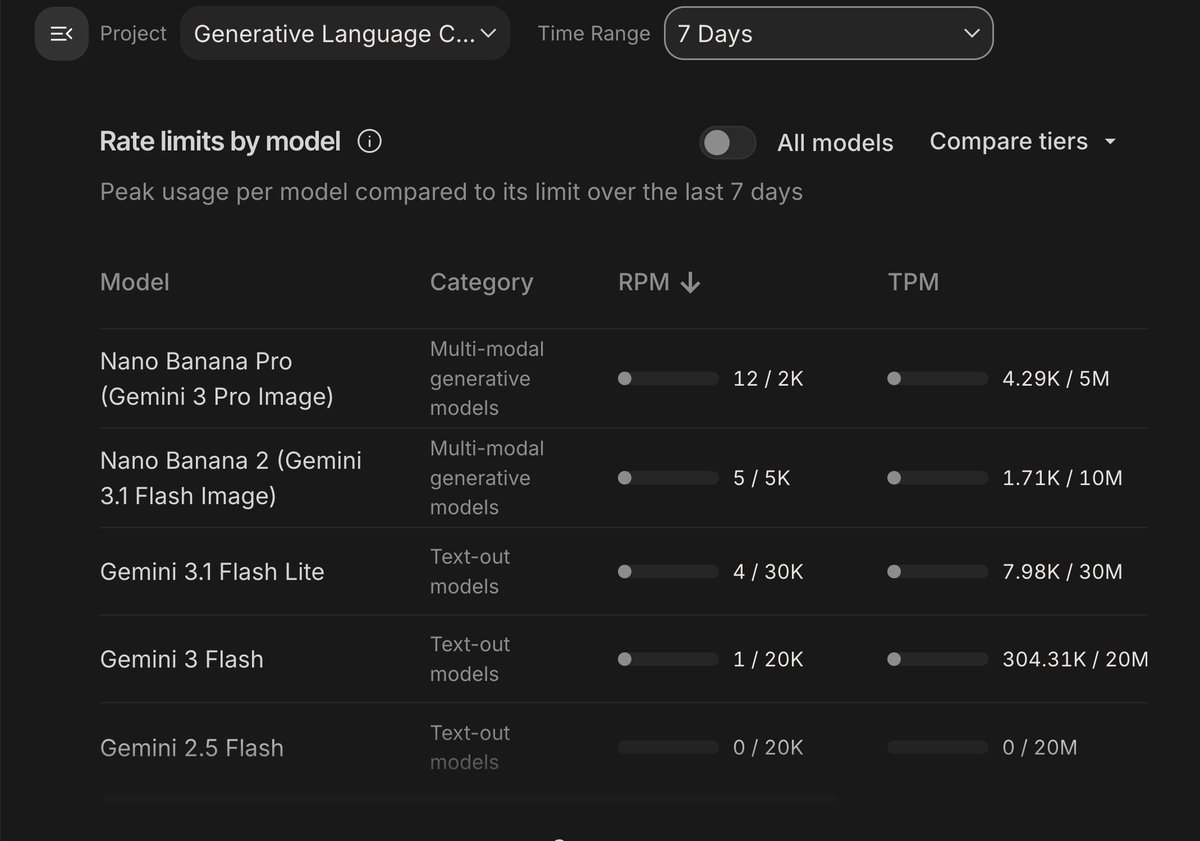Sort by the RPM arrow icon
The image size is (1200, 841).
coord(690,283)
